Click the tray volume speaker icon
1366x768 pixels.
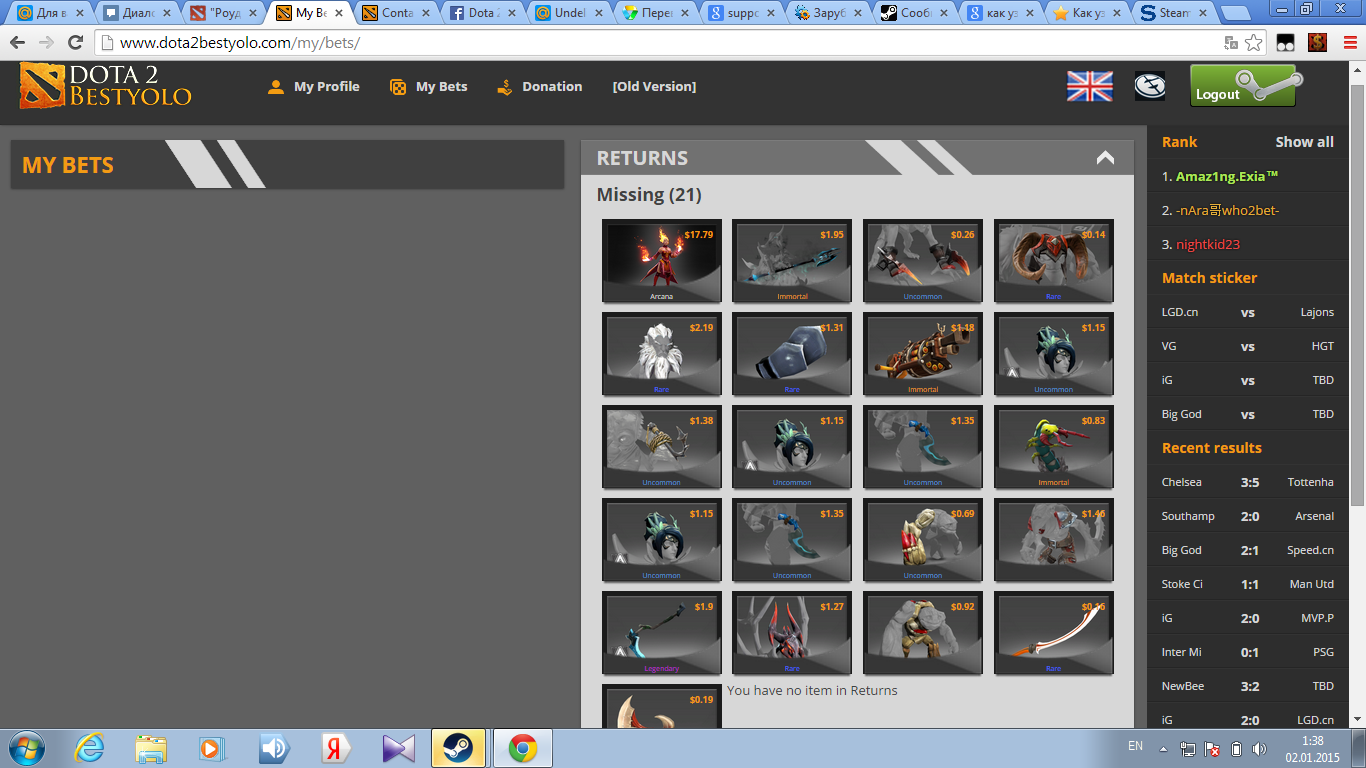tap(1260, 748)
